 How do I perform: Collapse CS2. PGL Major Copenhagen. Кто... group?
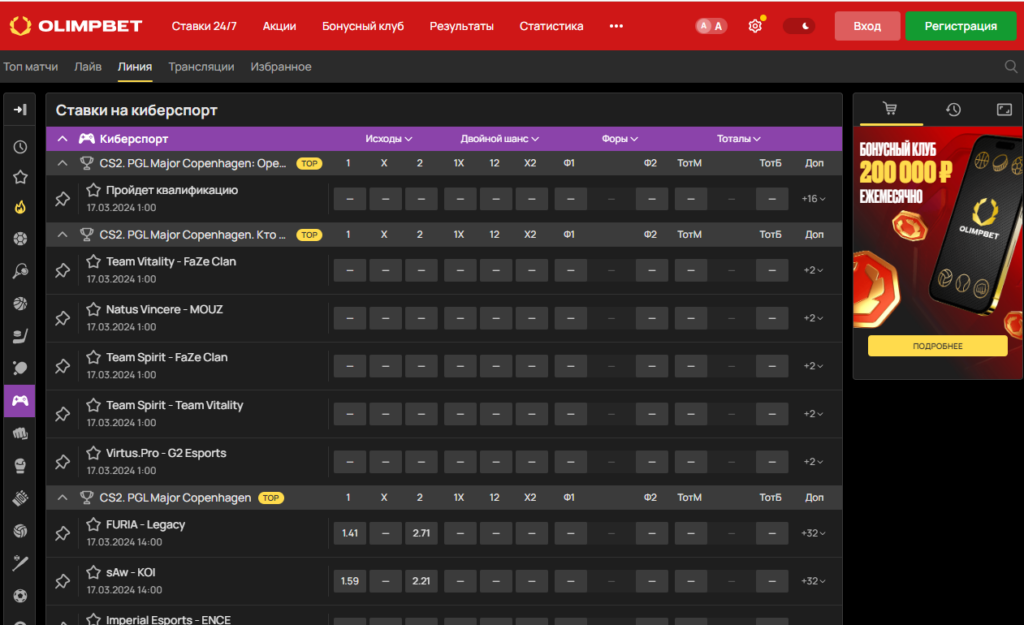(63, 234)
